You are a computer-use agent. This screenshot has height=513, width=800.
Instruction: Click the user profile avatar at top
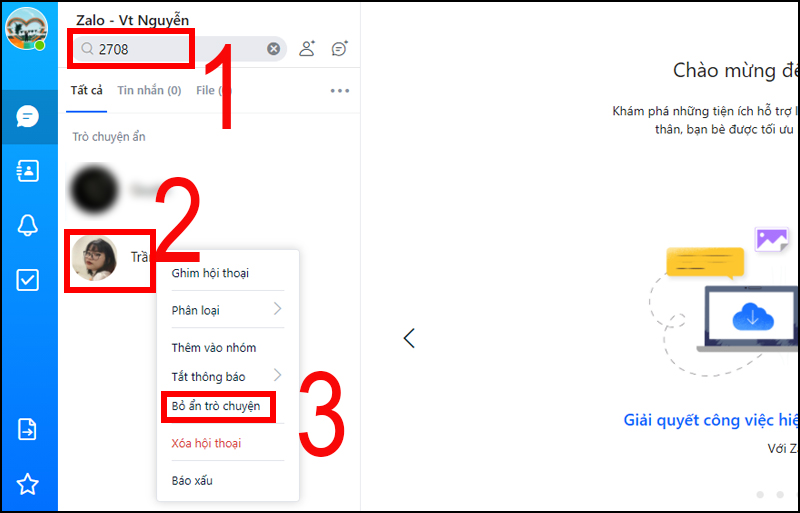[x=27, y=29]
